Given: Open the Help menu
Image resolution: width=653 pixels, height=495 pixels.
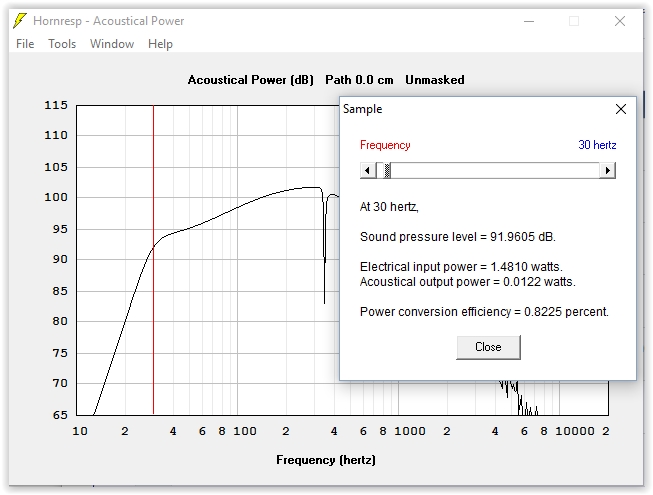Looking at the screenshot, I should click(160, 44).
